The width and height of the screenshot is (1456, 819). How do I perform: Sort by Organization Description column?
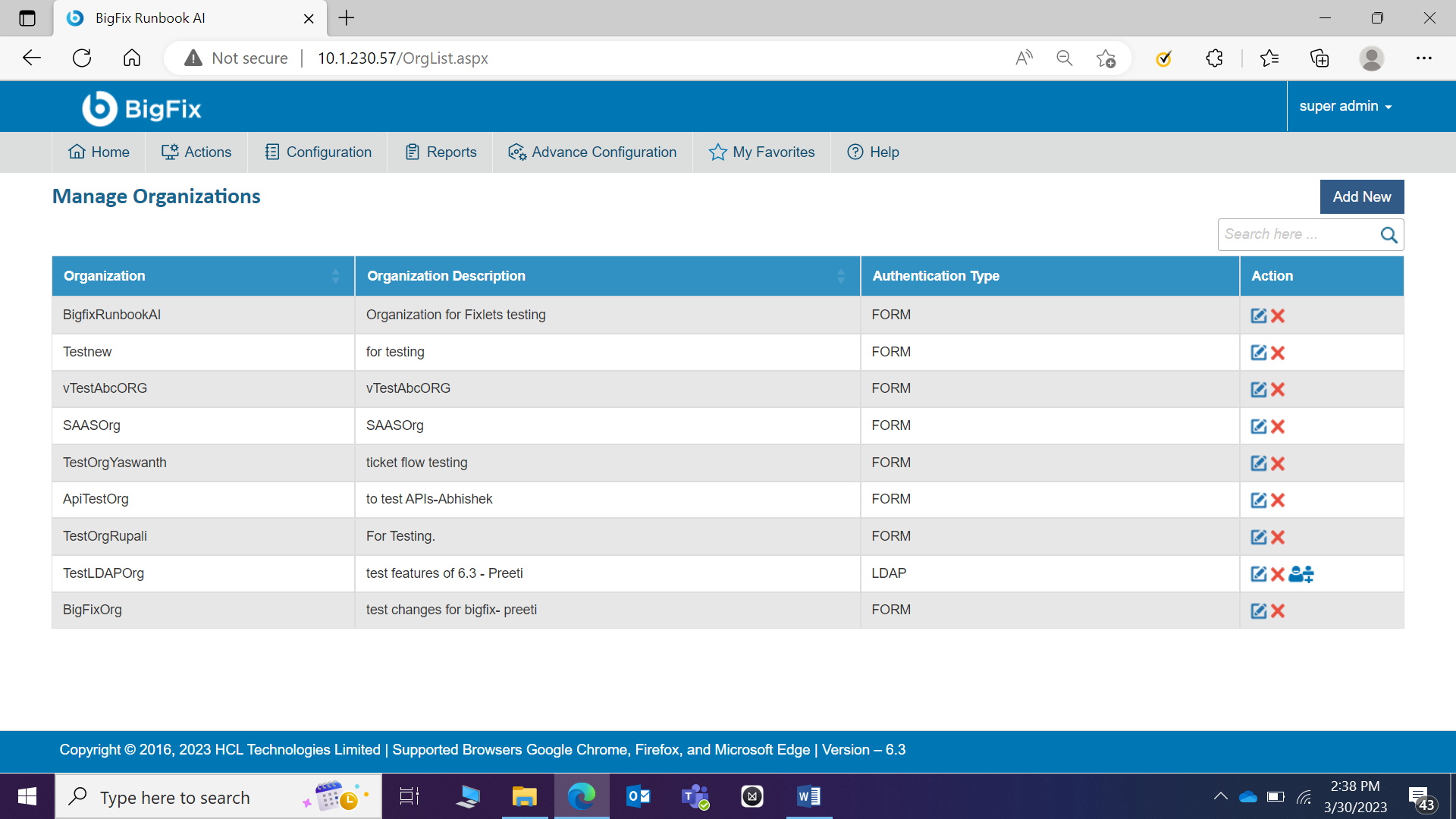840,276
